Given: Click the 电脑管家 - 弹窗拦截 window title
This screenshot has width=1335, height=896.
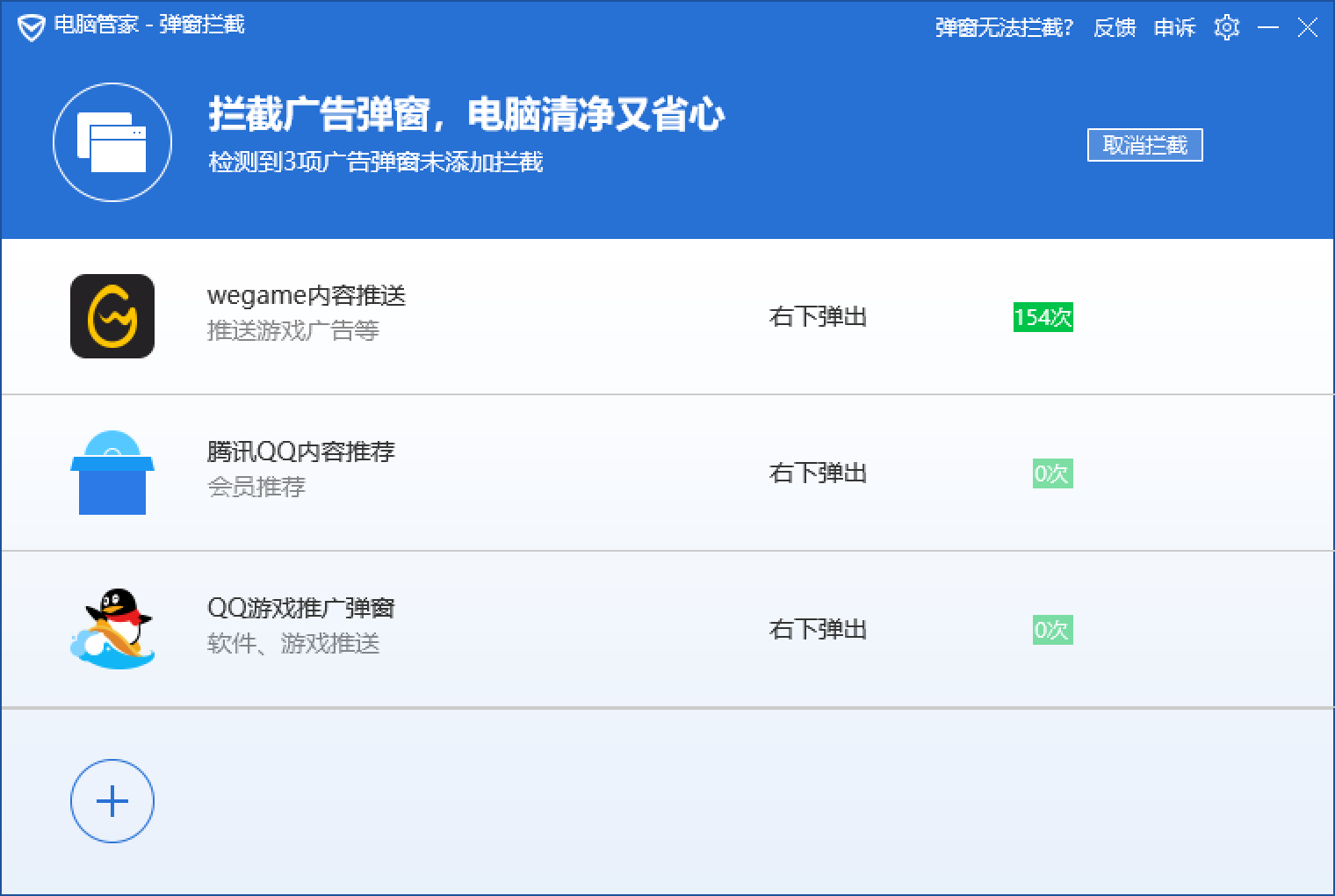Looking at the screenshot, I should 149,25.
